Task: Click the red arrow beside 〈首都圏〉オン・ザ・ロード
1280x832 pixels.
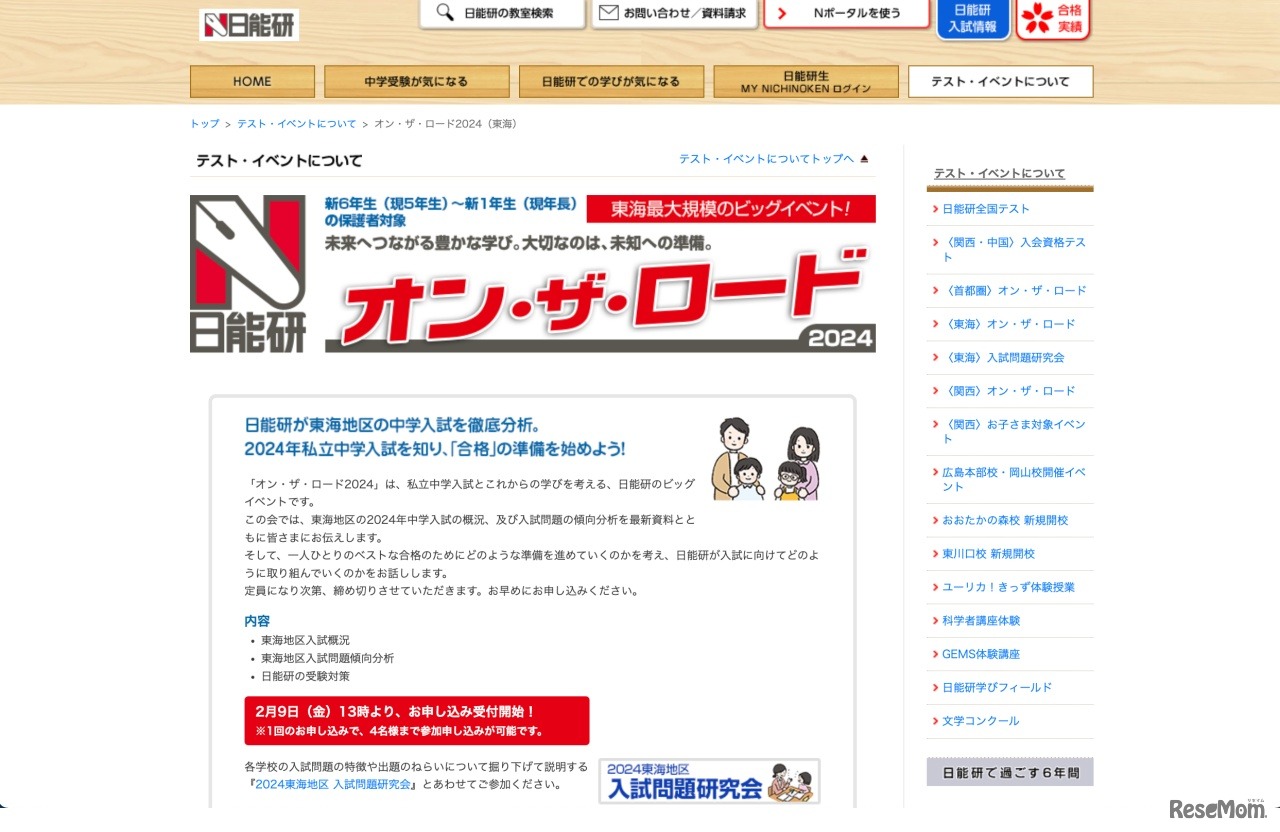Action: (935, 291)
